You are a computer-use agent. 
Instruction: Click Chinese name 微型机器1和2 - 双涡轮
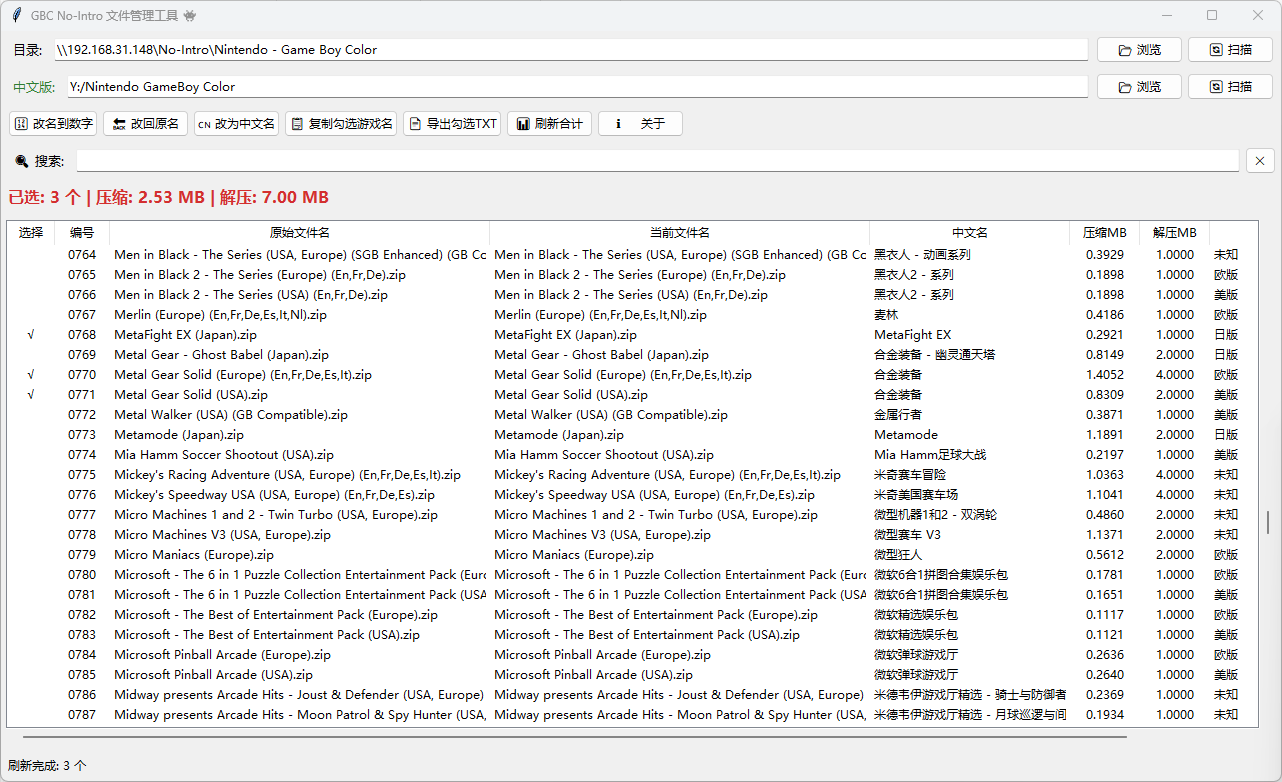pos(936,515)
